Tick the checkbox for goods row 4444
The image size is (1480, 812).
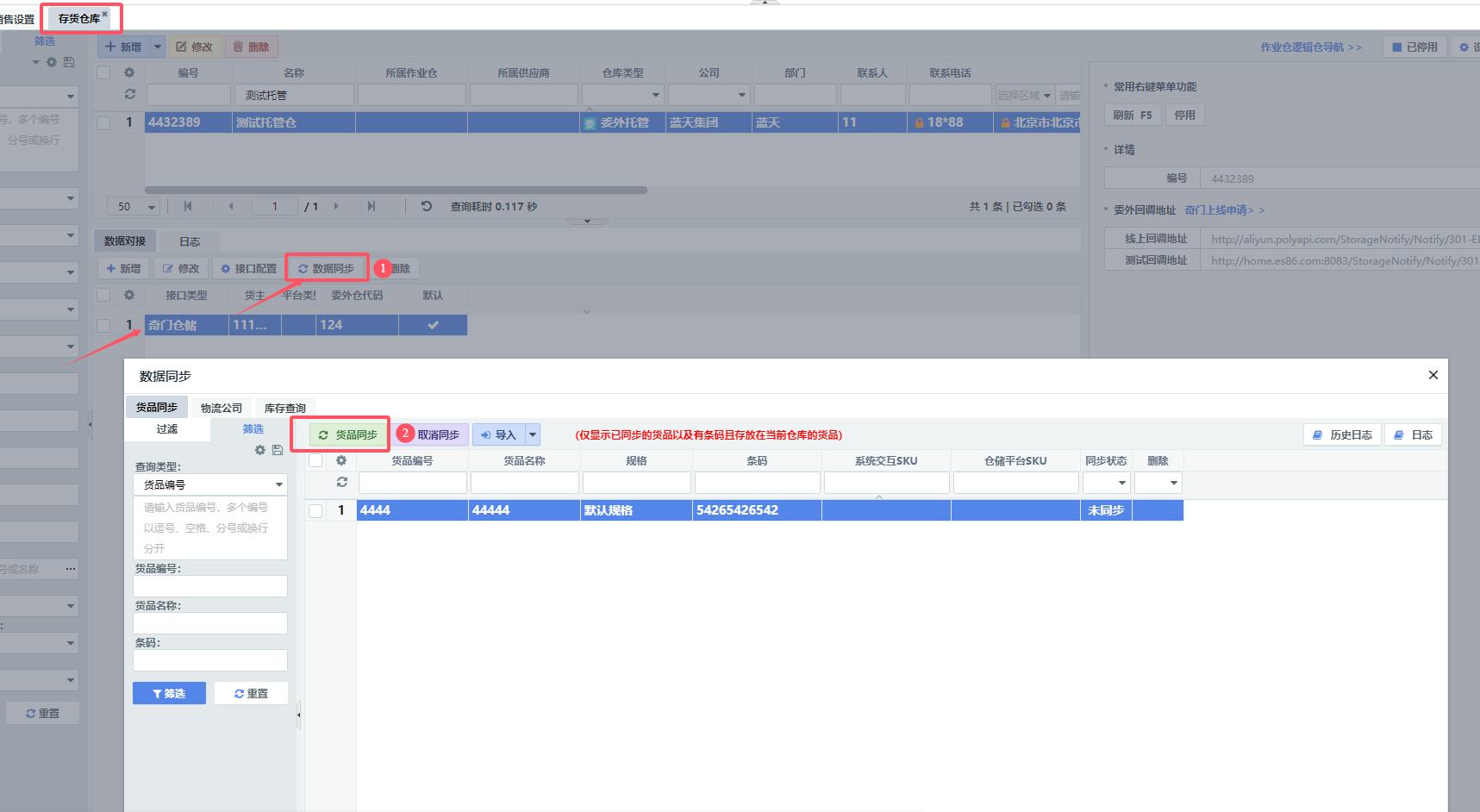tap(315, 510)
